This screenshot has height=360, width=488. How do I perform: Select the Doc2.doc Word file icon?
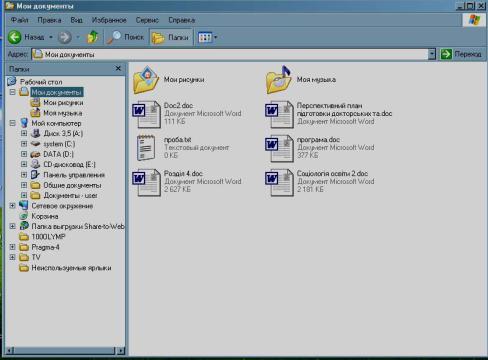tap(147, 114)
